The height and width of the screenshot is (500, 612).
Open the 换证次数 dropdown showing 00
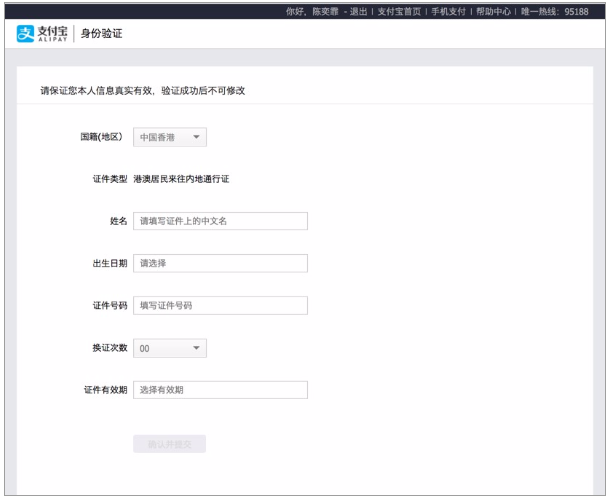tap(169, 348)
